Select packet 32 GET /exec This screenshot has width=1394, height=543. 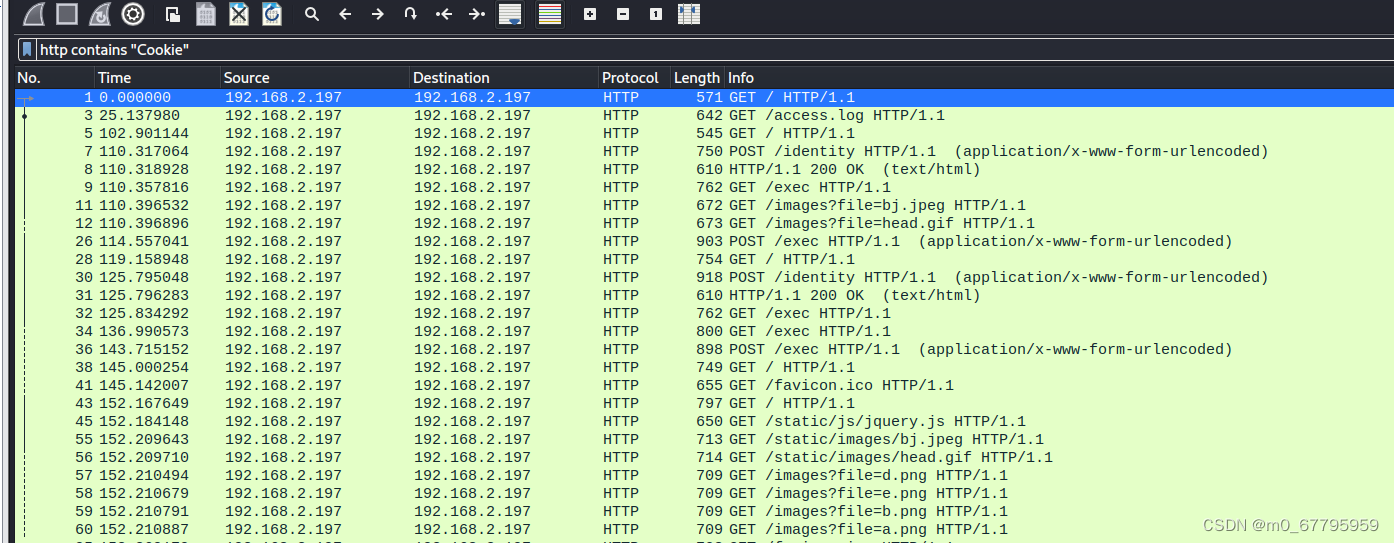tap(704, 314)
